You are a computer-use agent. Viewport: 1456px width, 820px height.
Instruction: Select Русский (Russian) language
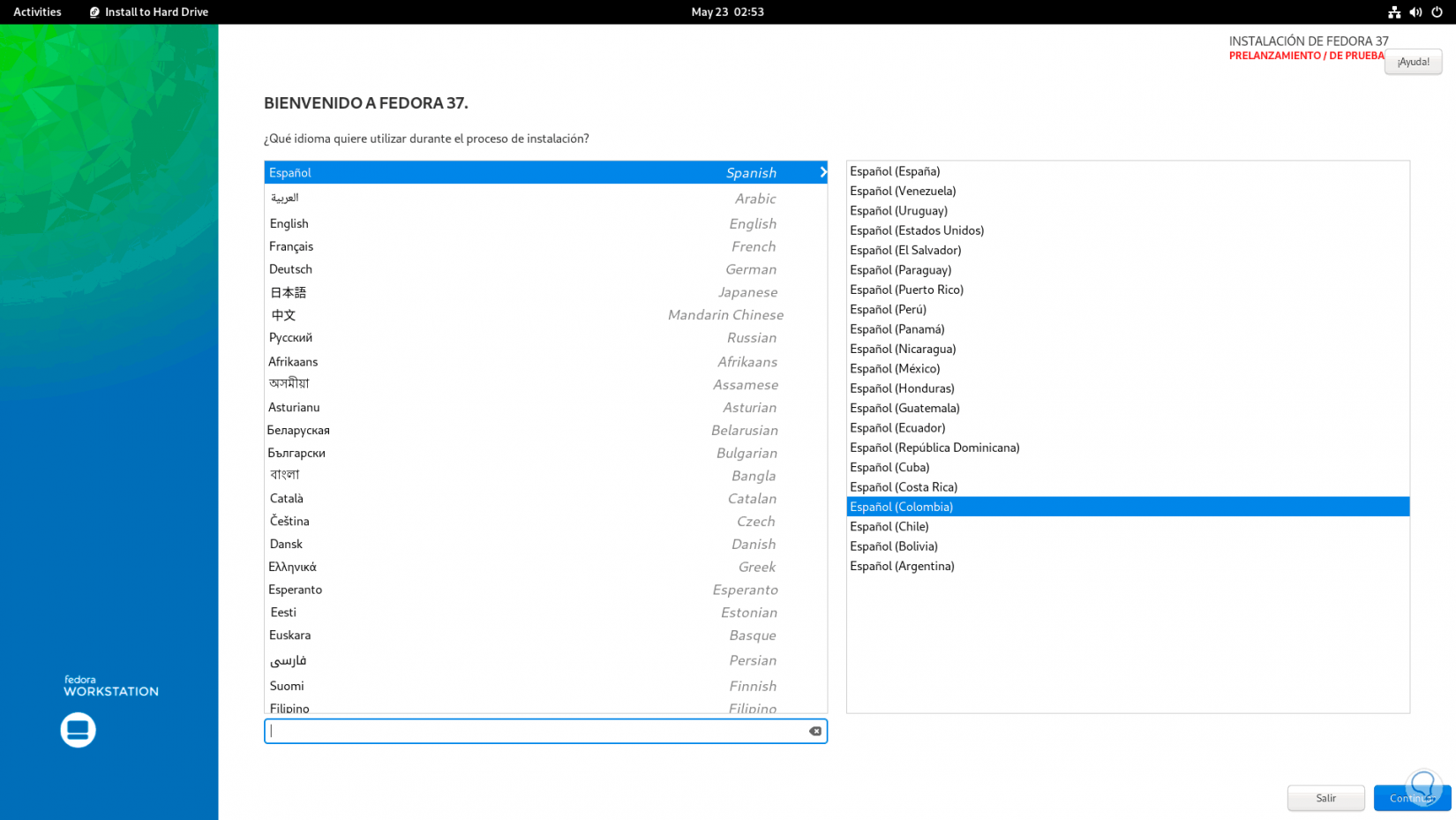(545, 338)
